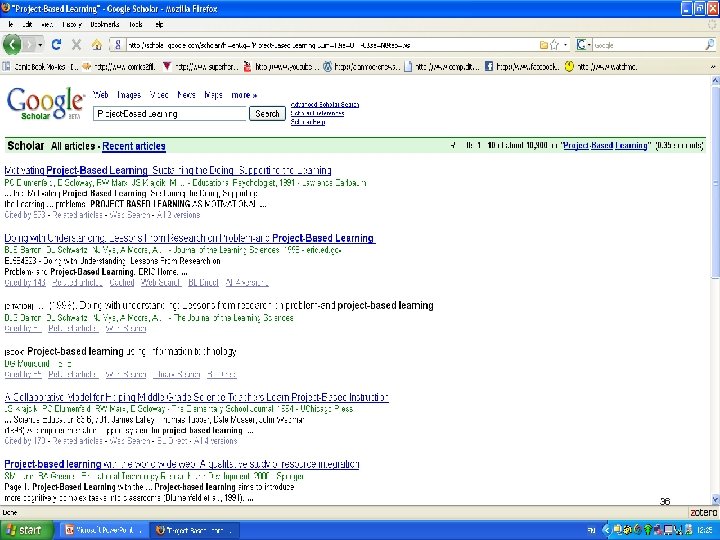Viewport: 720px width, 540px height.
Task: Open the Windows Start menu
Action: (x=26, y=530)
